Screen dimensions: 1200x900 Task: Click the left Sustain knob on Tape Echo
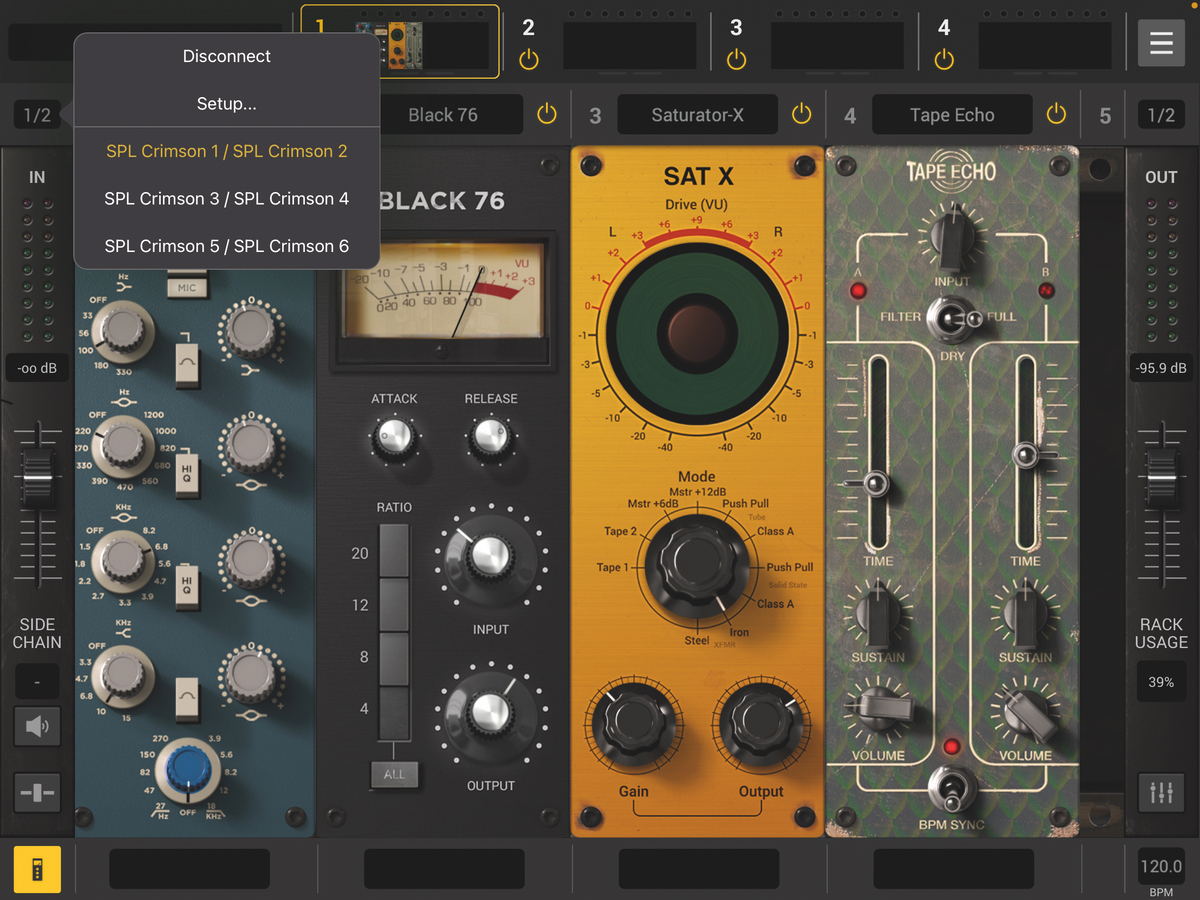point(877,614)
